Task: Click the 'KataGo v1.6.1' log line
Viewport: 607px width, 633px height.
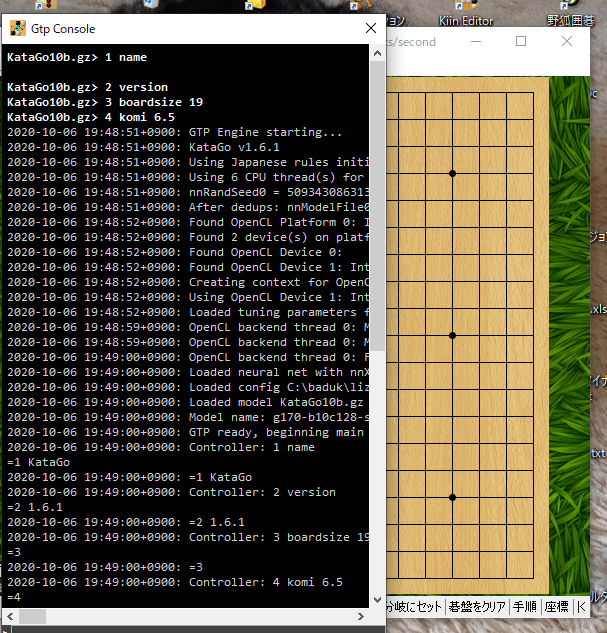Action: point(143,147)
